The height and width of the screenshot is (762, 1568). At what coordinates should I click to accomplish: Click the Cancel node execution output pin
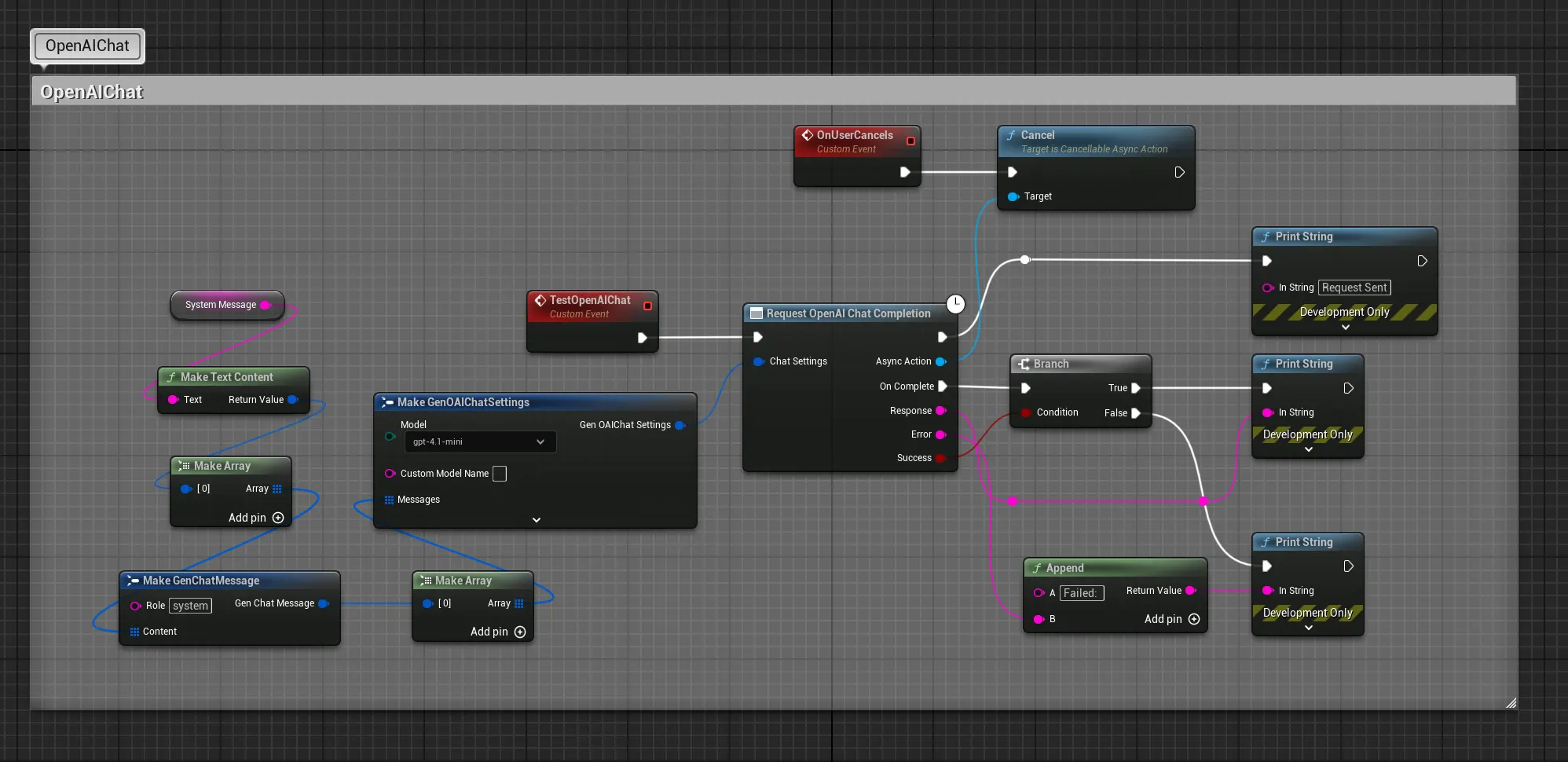pyautogui.click(x=1179, y=172)
